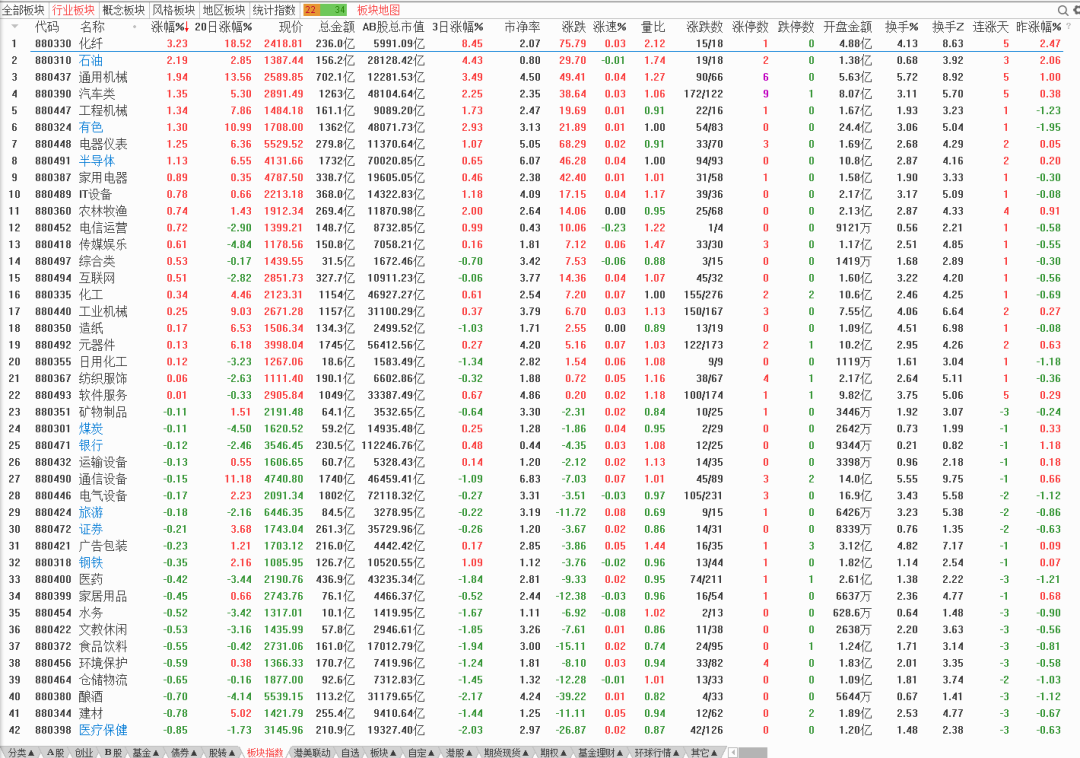Open the 证券 sector link
The height and width of the screenshot is (758, 1080).
91,529
